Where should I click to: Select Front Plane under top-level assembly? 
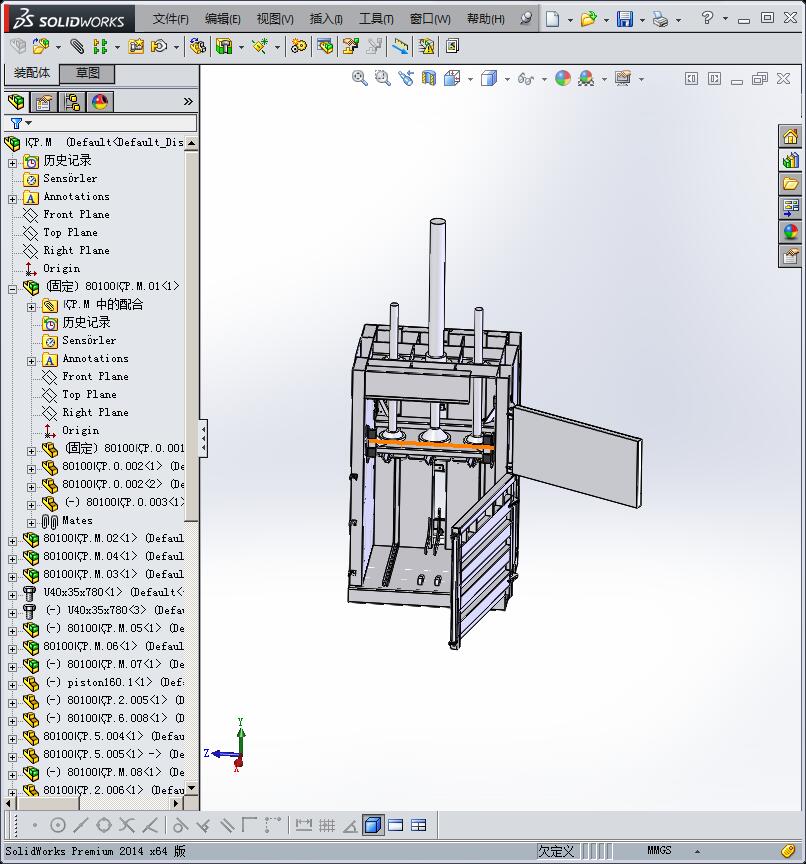click(x=77, y=214)
